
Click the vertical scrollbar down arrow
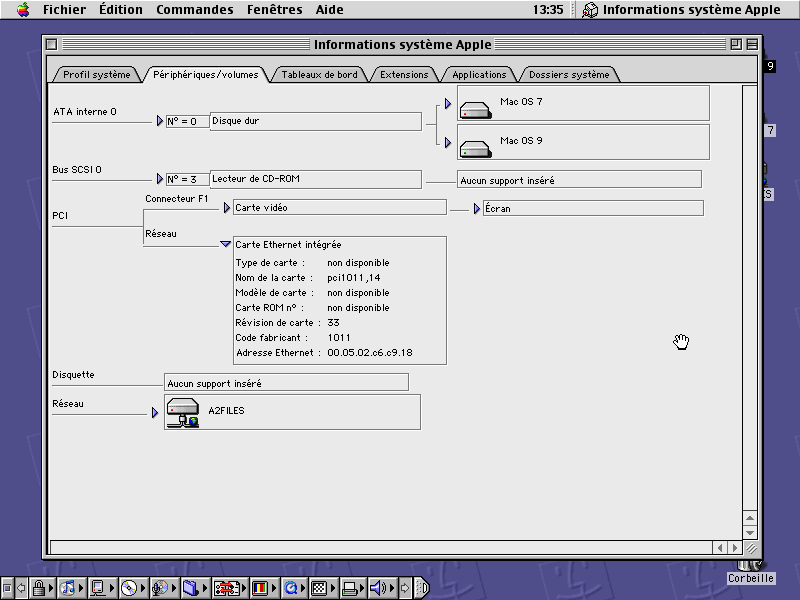[x=749, y=532]
